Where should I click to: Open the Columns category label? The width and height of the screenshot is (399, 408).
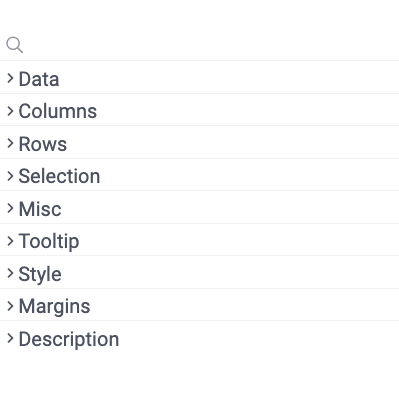point(58,111)
